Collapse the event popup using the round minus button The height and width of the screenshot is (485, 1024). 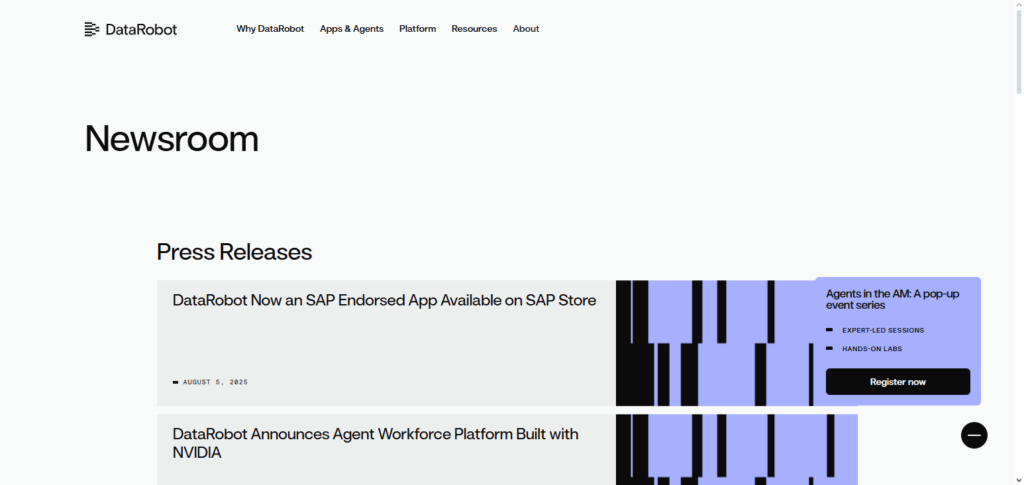click(x=974, y=435)
